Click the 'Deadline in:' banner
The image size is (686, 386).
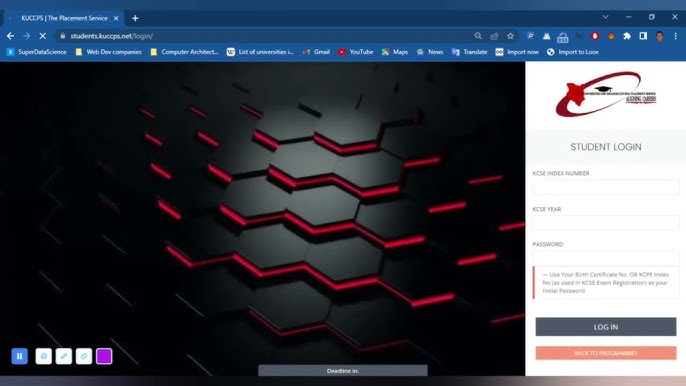[x=343, y=371]
